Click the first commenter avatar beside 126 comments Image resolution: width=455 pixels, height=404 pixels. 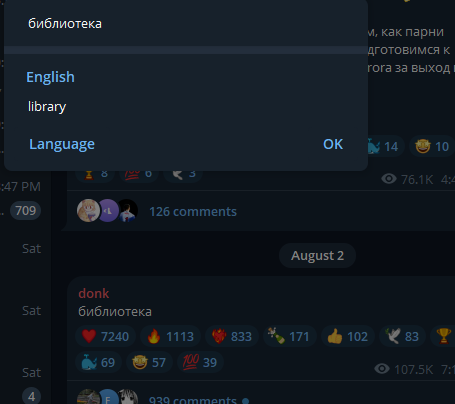(88, 211)
